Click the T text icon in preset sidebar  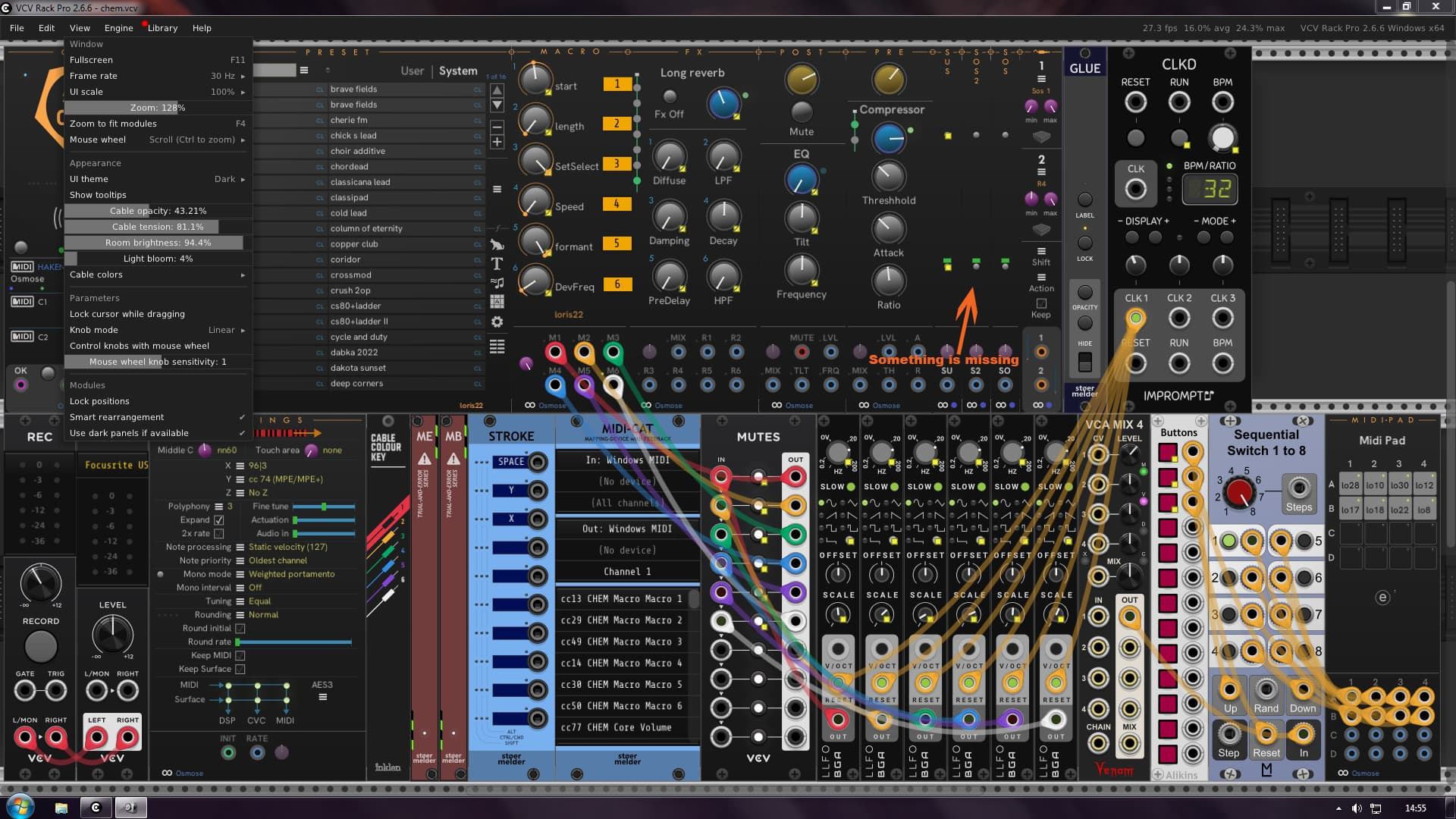(x=497, y=264)
